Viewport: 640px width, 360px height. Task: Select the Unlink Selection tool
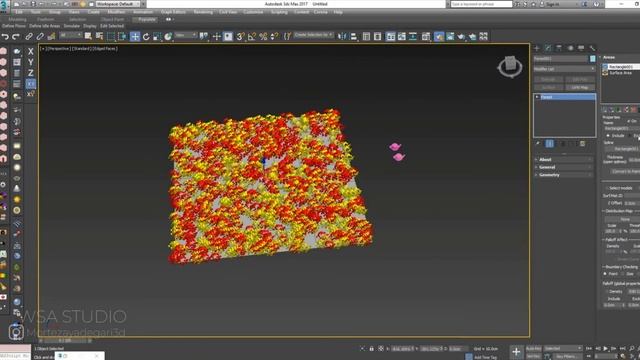(40, 37)
